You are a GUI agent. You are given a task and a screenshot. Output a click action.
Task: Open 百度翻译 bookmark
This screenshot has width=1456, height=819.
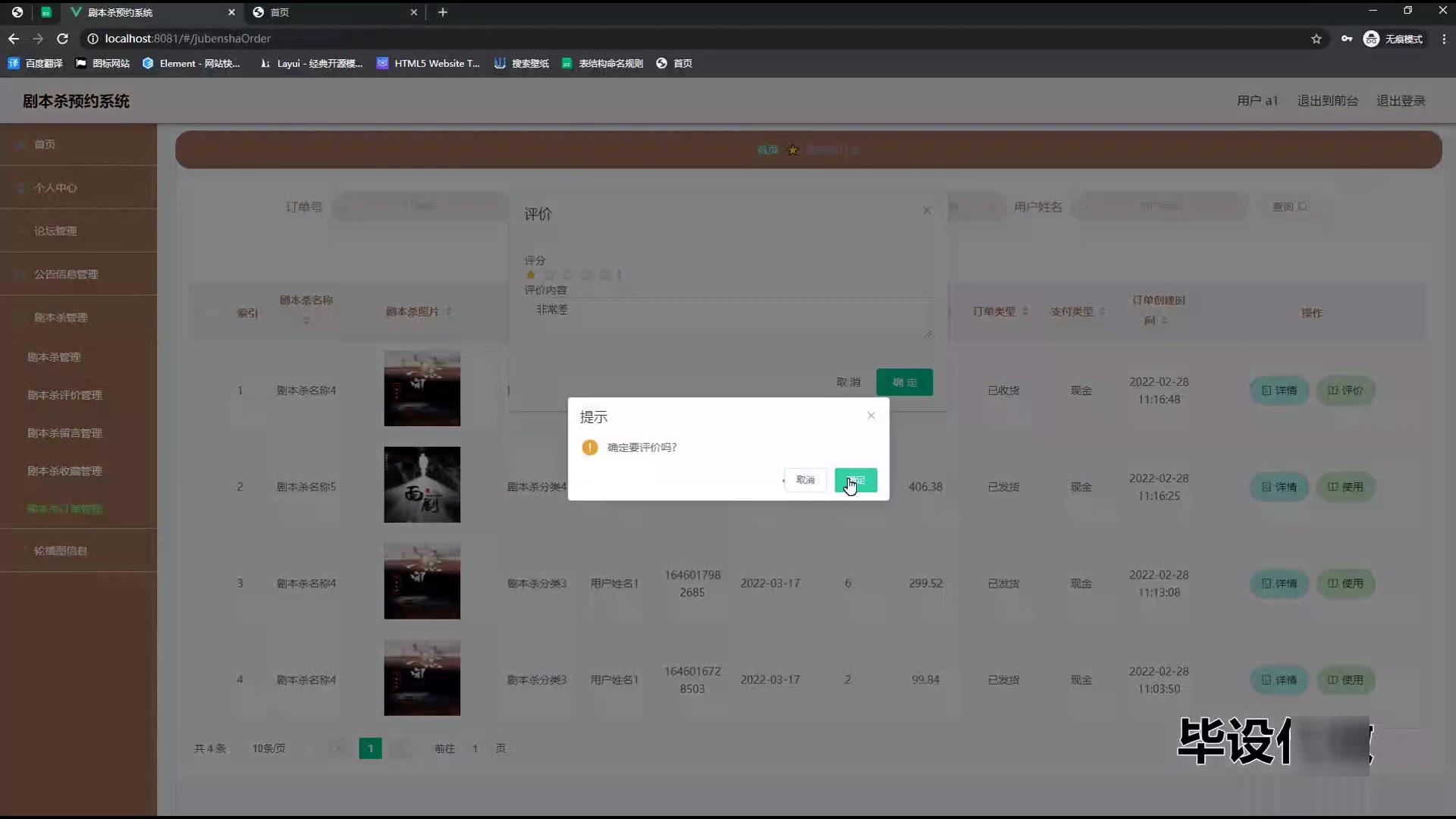point(35,64)
